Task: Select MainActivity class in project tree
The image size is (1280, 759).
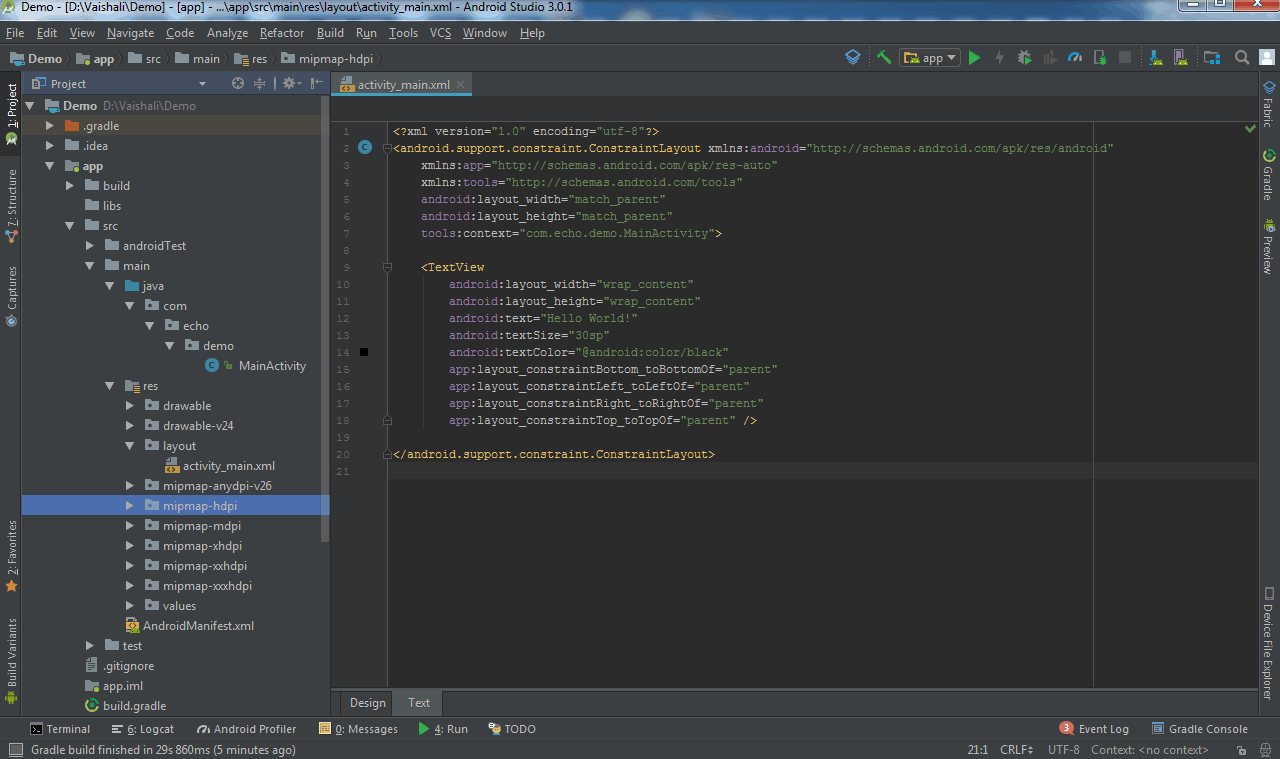Action: (x=271, y=366)
